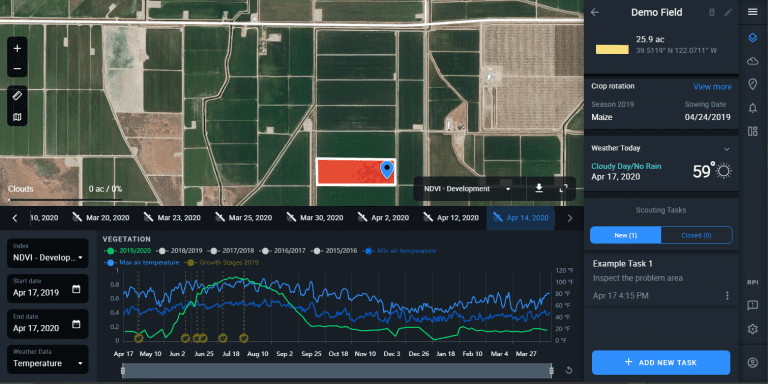Collapse the Weather Today chevron
The height and width of the screenshot is (384, 768).
click(727, 149)
